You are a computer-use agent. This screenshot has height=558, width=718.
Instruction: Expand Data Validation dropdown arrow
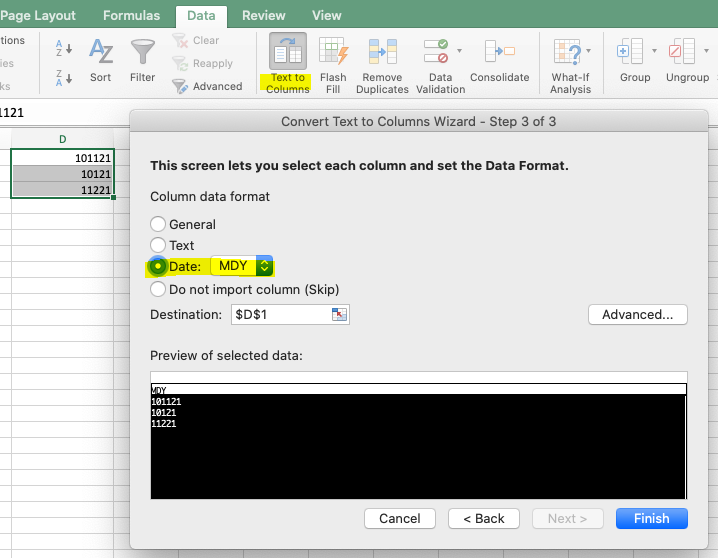click(459, 51)
